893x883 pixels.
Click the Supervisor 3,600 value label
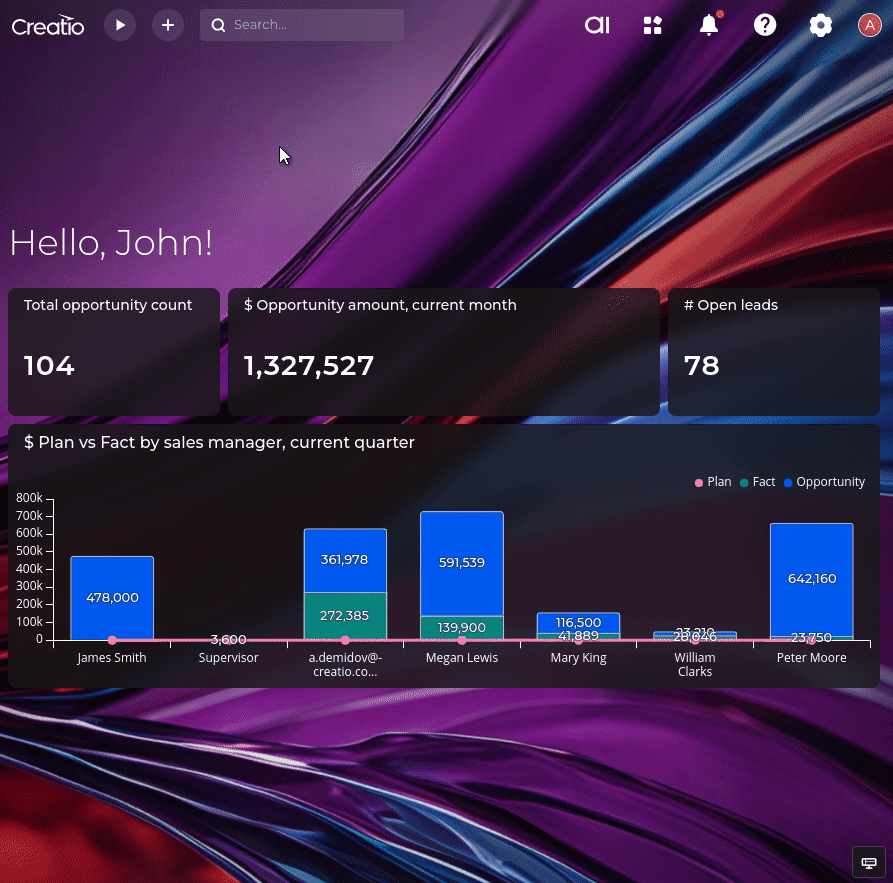[x=228, y=640]
